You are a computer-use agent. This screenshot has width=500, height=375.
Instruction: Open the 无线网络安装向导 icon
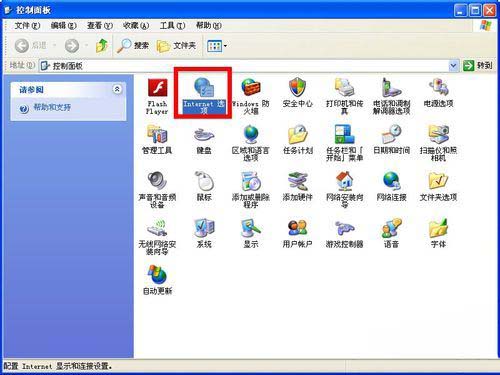click(x=157, y=228)
